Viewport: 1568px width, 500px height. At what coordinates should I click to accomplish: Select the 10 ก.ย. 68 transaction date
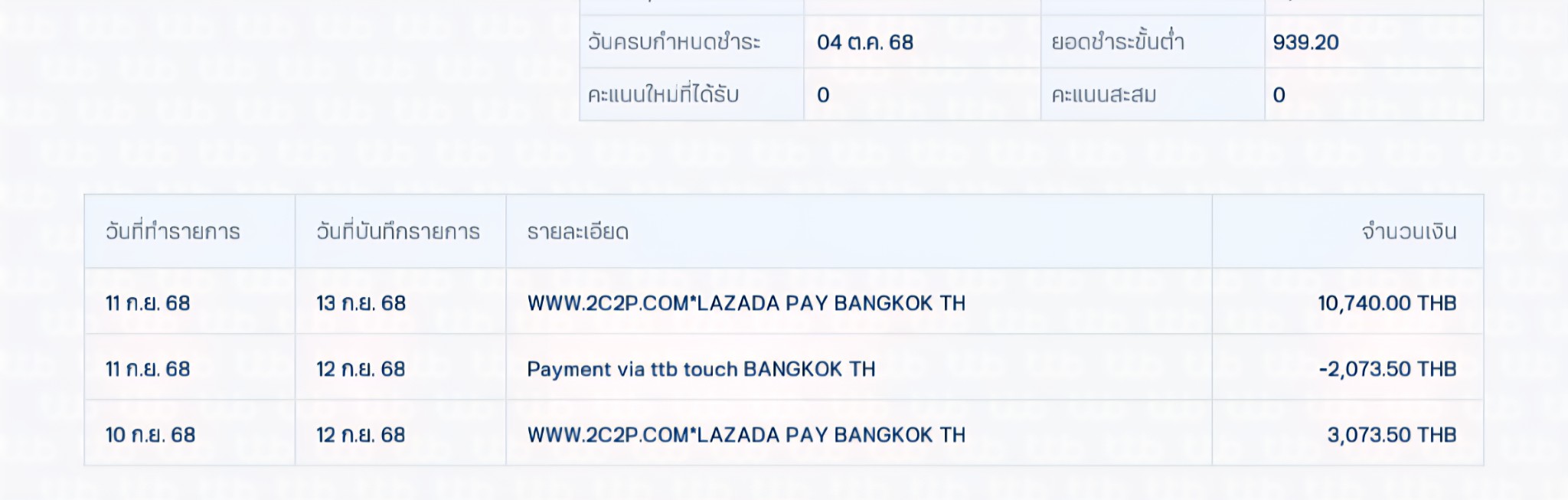point(150,435)
